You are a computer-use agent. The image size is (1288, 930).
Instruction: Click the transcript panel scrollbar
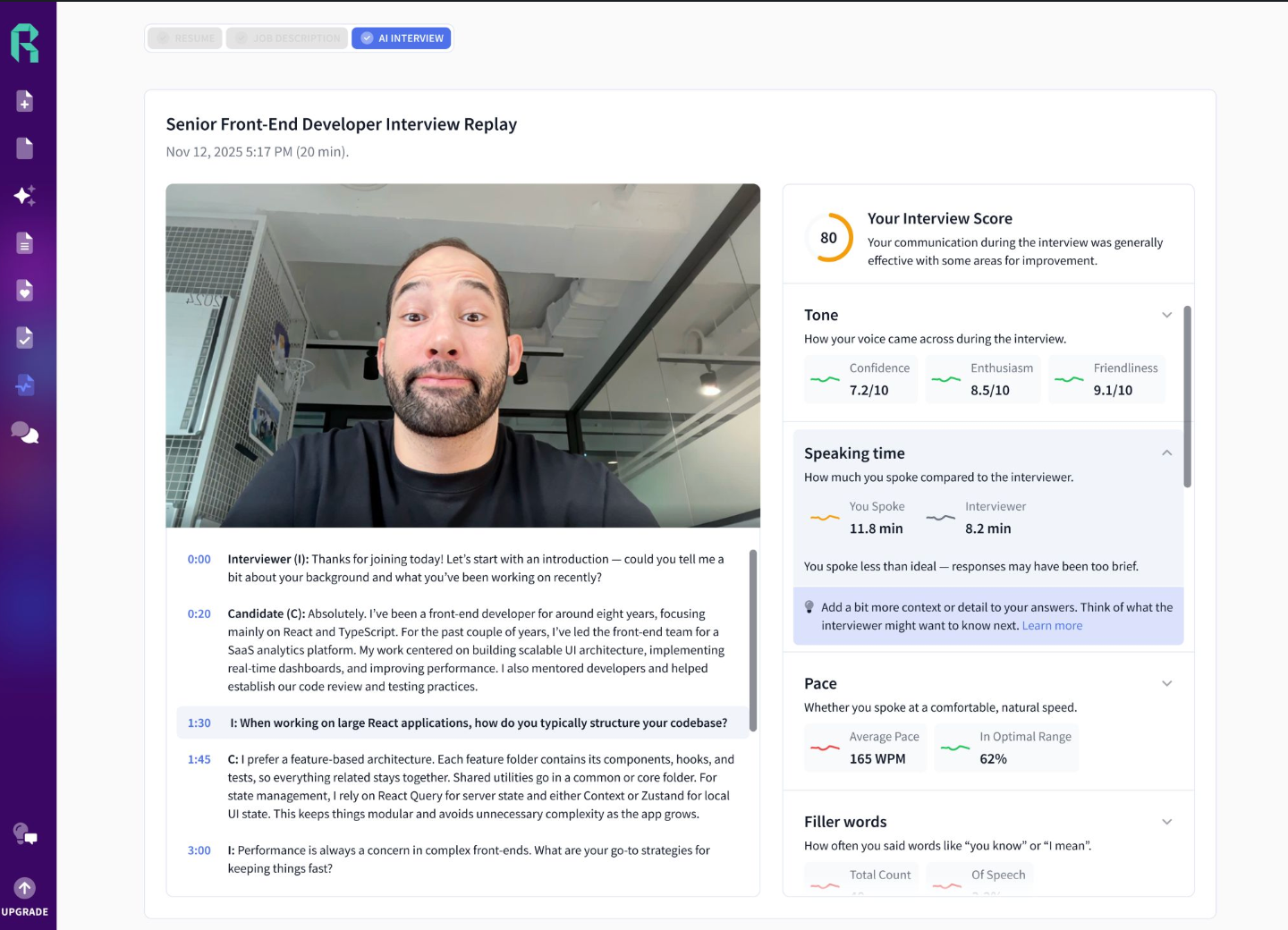click(x=753, y=640)
